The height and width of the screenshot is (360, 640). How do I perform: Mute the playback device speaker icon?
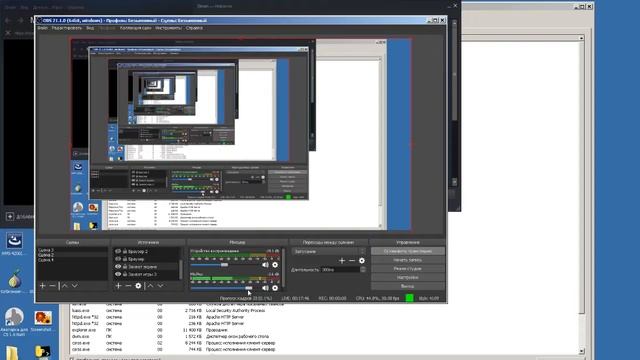coord(265,265)
